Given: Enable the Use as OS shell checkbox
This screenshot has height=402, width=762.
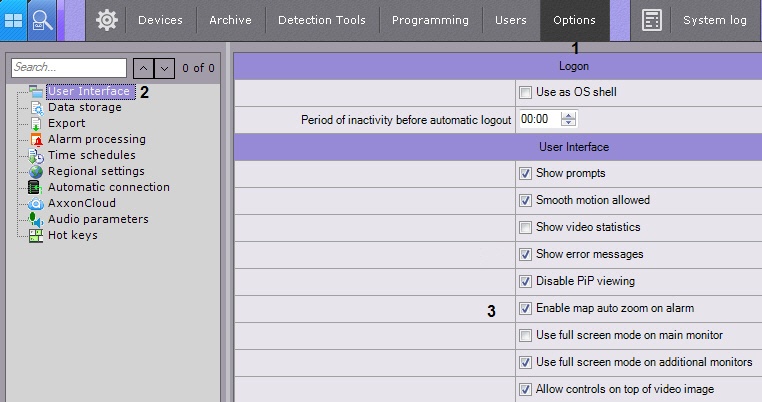Looking at the screenshot, I should click(x=526, y=93).
